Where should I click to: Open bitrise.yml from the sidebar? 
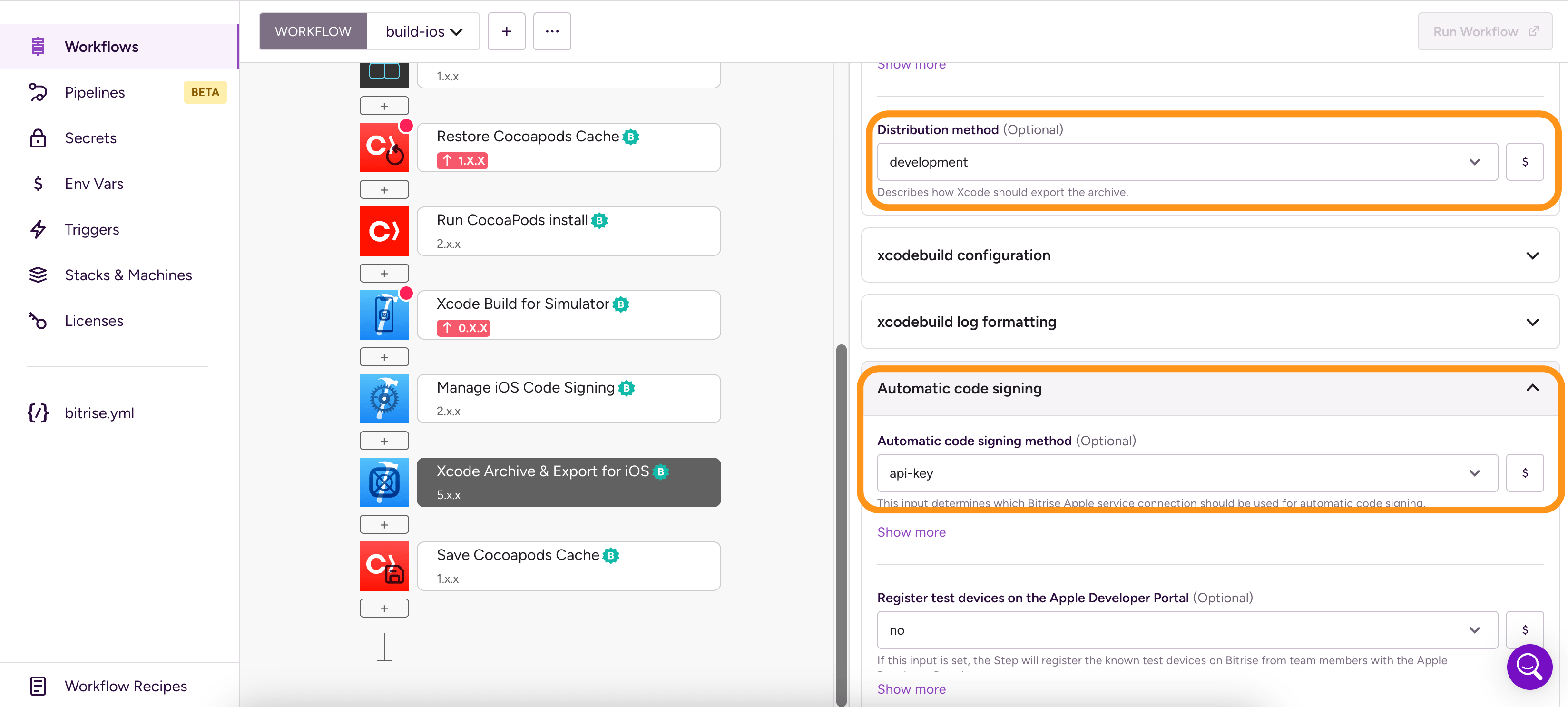[x=99, y=413]
